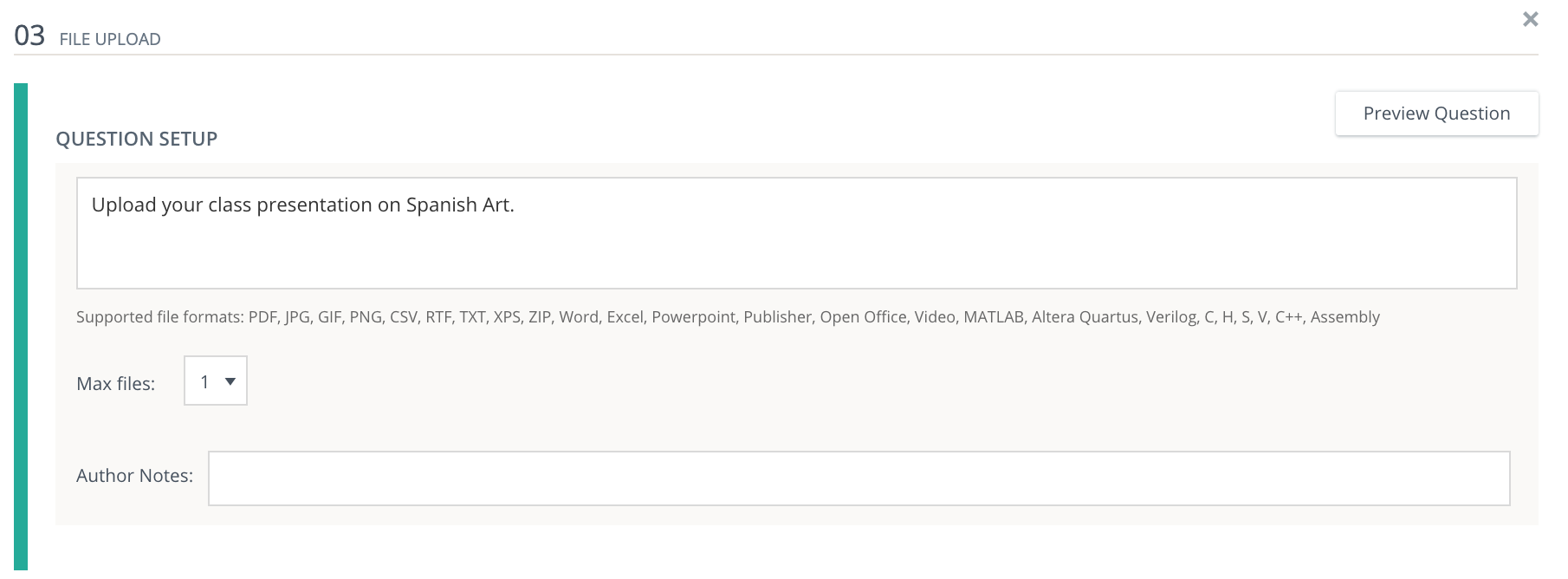Screen dimensions: 1568x579
Task: Click Assembly in the supported formats list
Action: pyautogui.click(x=1344, y=317)
